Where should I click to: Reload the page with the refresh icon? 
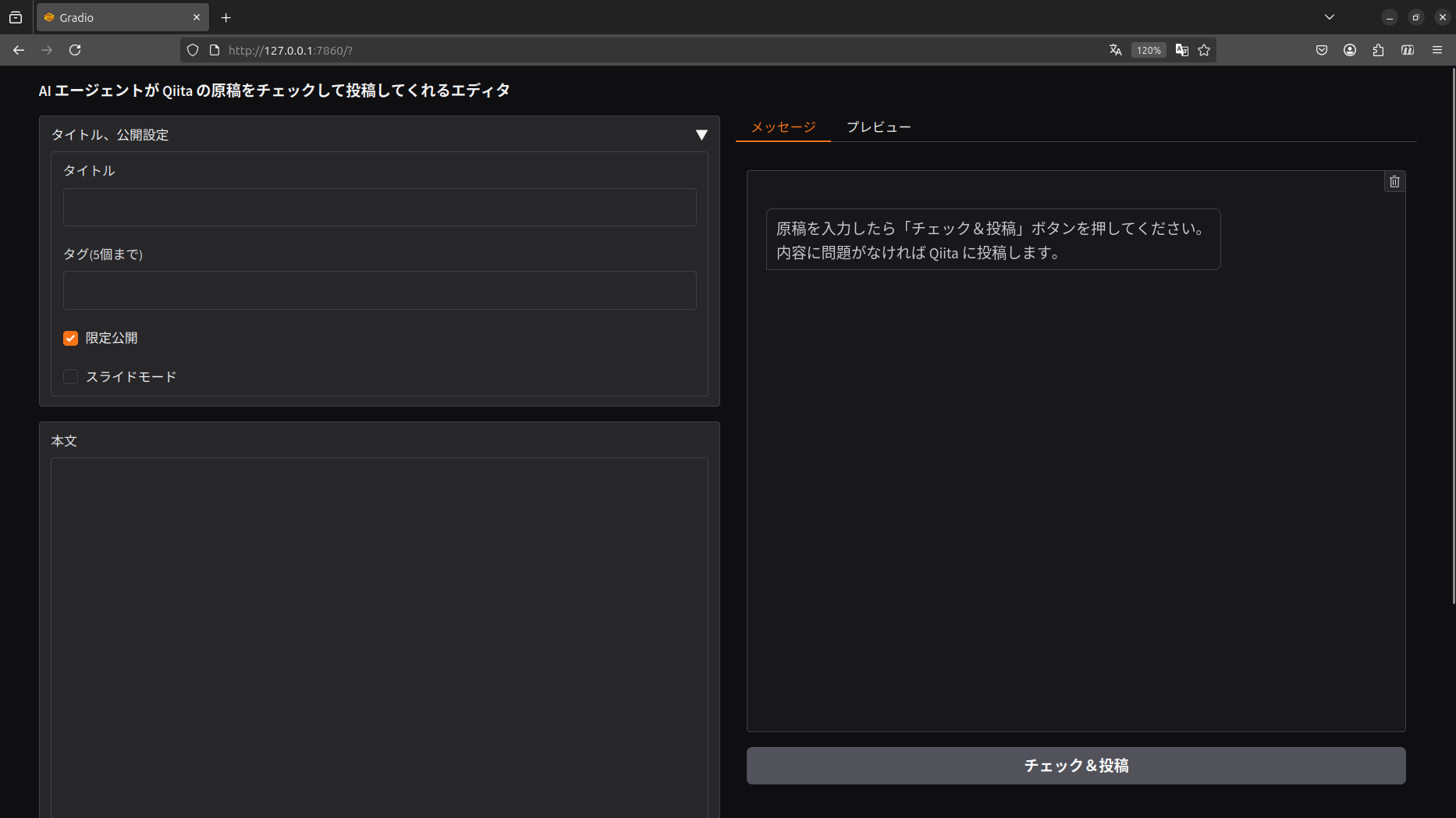click(x=75, y=50)
